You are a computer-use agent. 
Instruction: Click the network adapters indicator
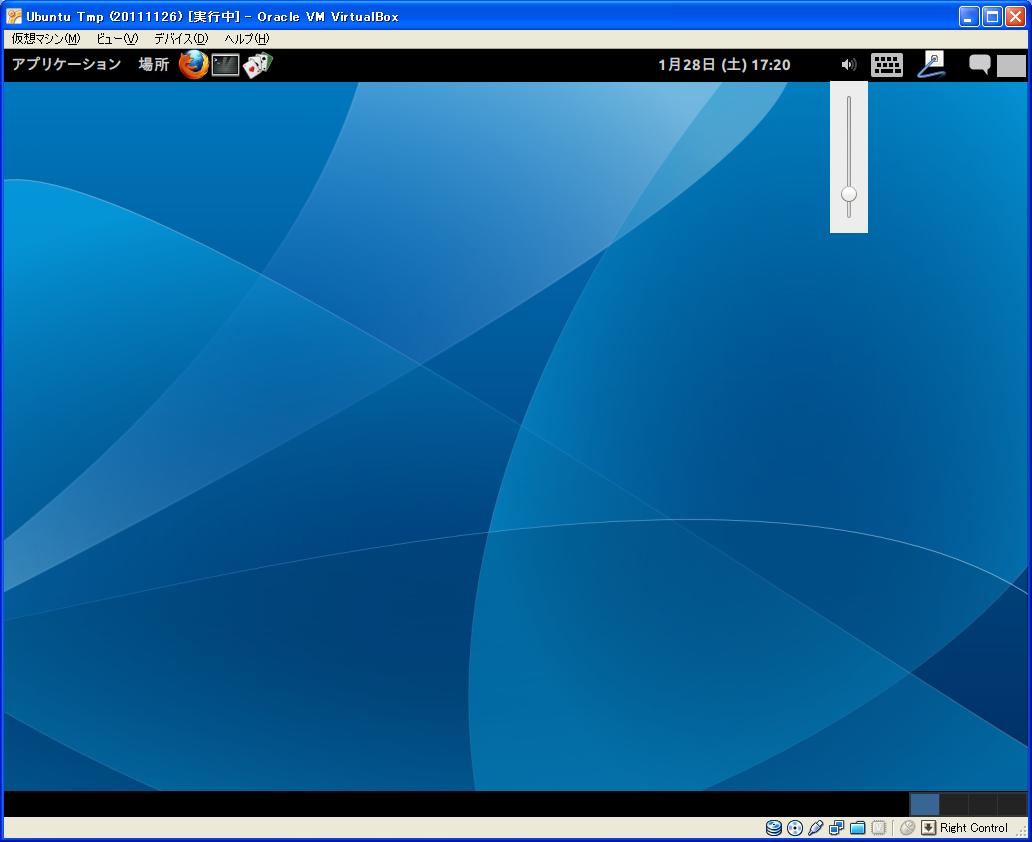[837, 828]
